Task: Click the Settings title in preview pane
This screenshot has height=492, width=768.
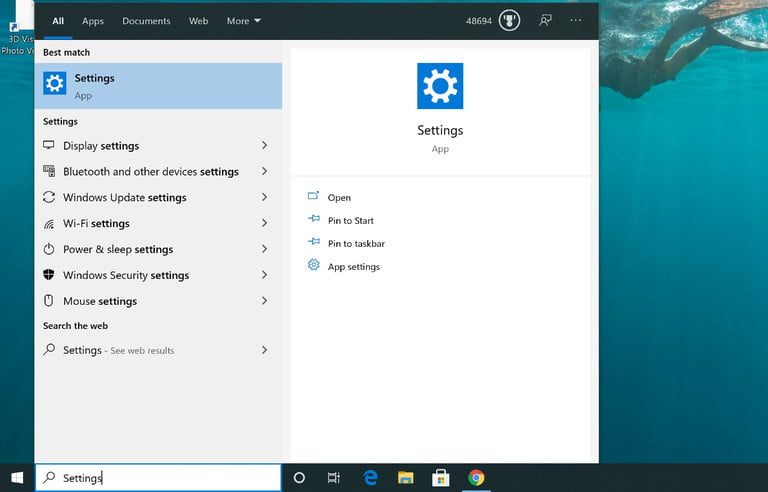Action: coord(440,130)
